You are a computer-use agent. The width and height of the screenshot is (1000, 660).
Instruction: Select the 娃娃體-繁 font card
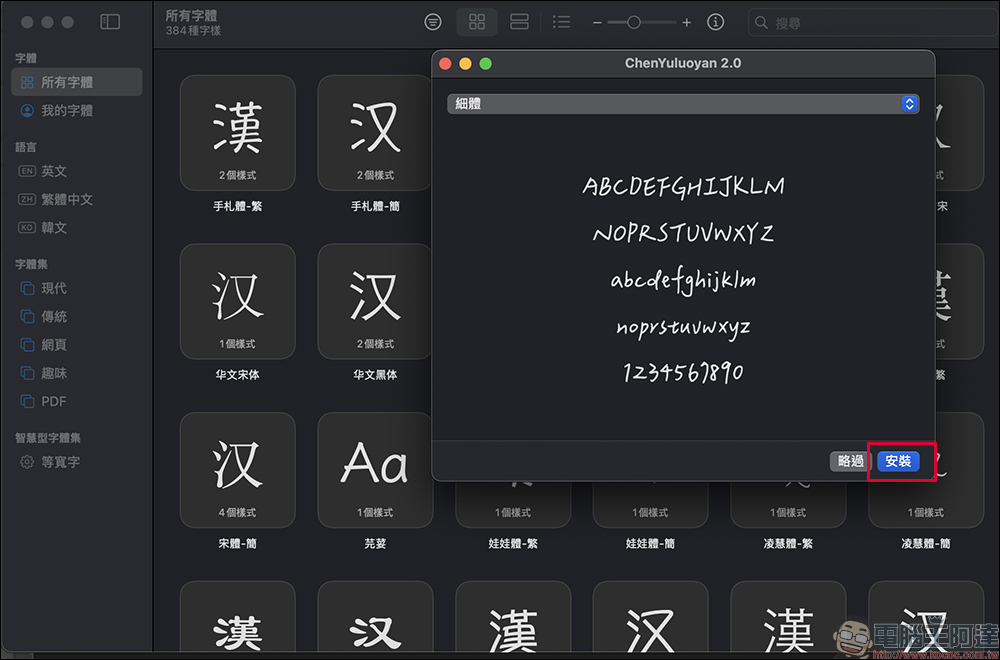coord(513,504)
